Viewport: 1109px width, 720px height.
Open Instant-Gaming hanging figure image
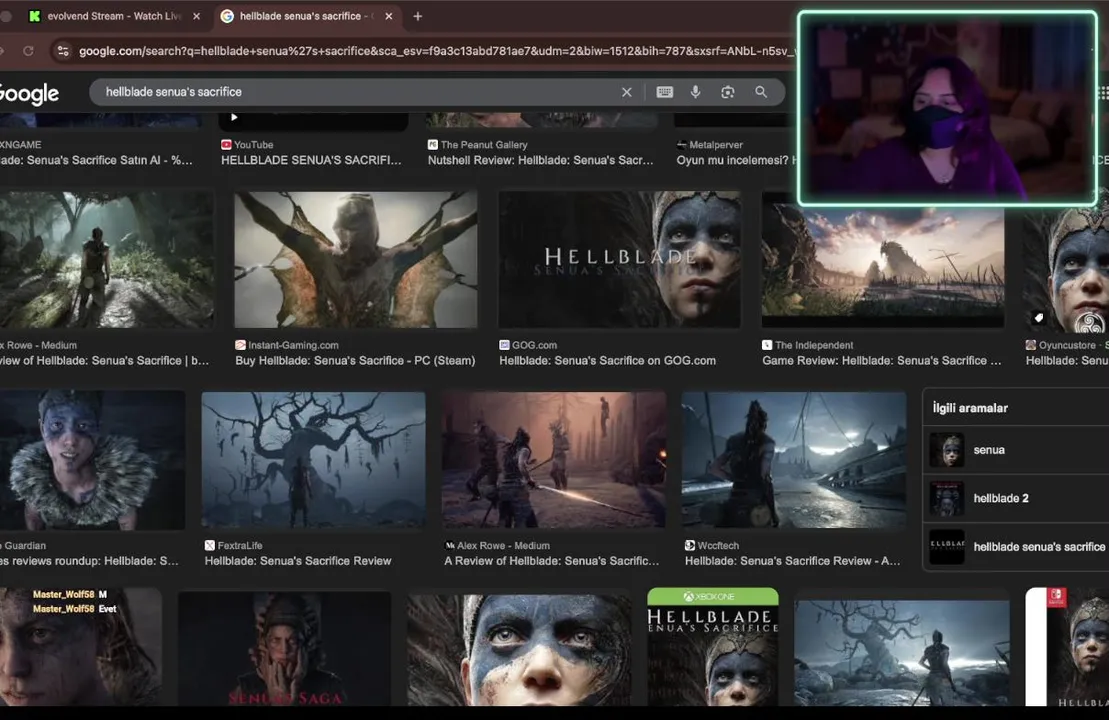(x=356, y=260)
